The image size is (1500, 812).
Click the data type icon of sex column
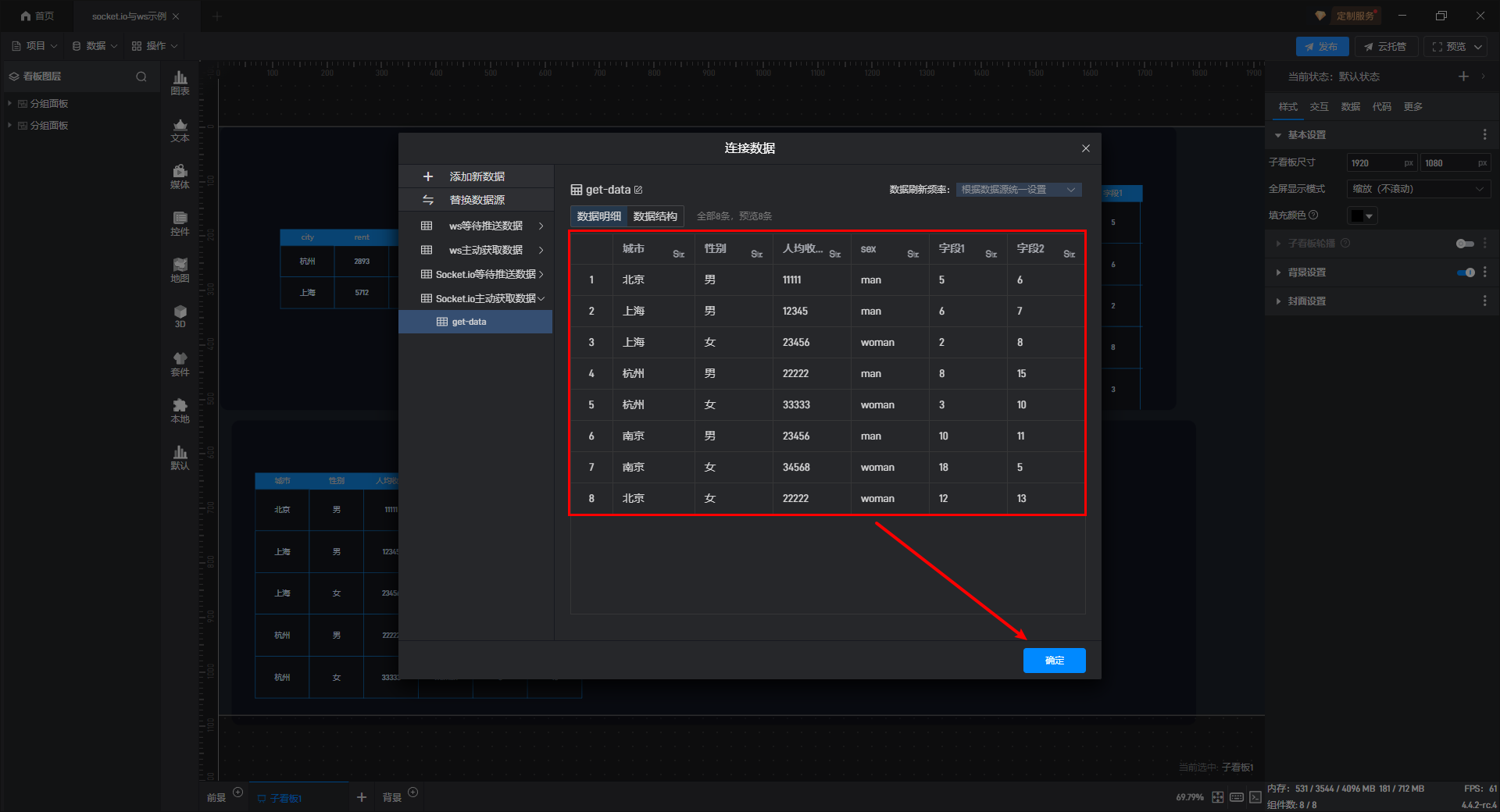tap(912, 254)
